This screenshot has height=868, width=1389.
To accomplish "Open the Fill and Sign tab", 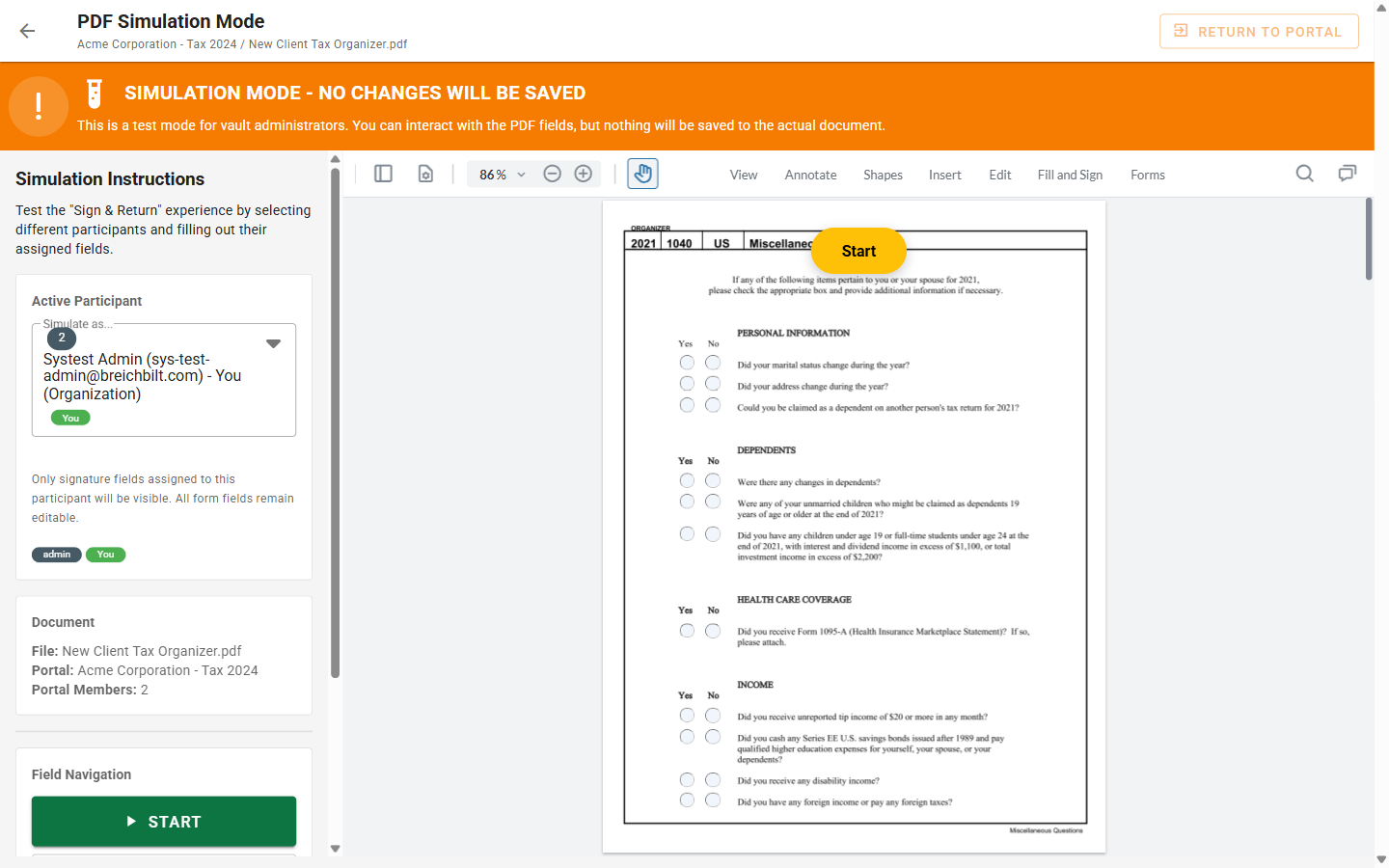I will click(1070, 175).
